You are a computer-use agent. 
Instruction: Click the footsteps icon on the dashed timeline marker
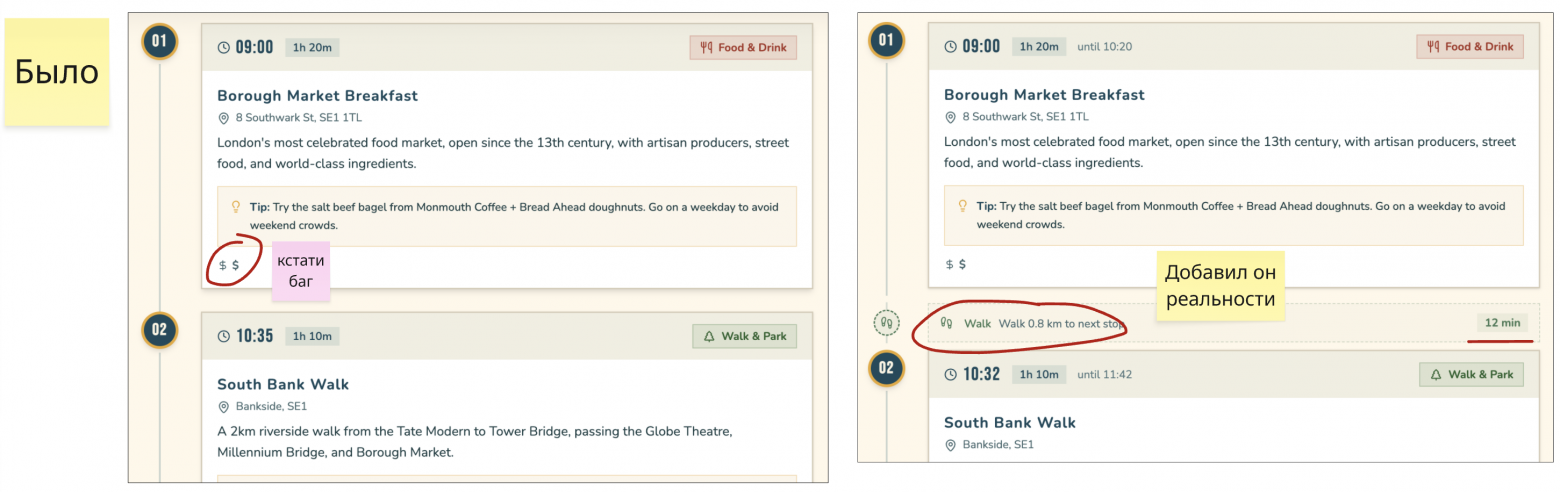click(886, 323)
